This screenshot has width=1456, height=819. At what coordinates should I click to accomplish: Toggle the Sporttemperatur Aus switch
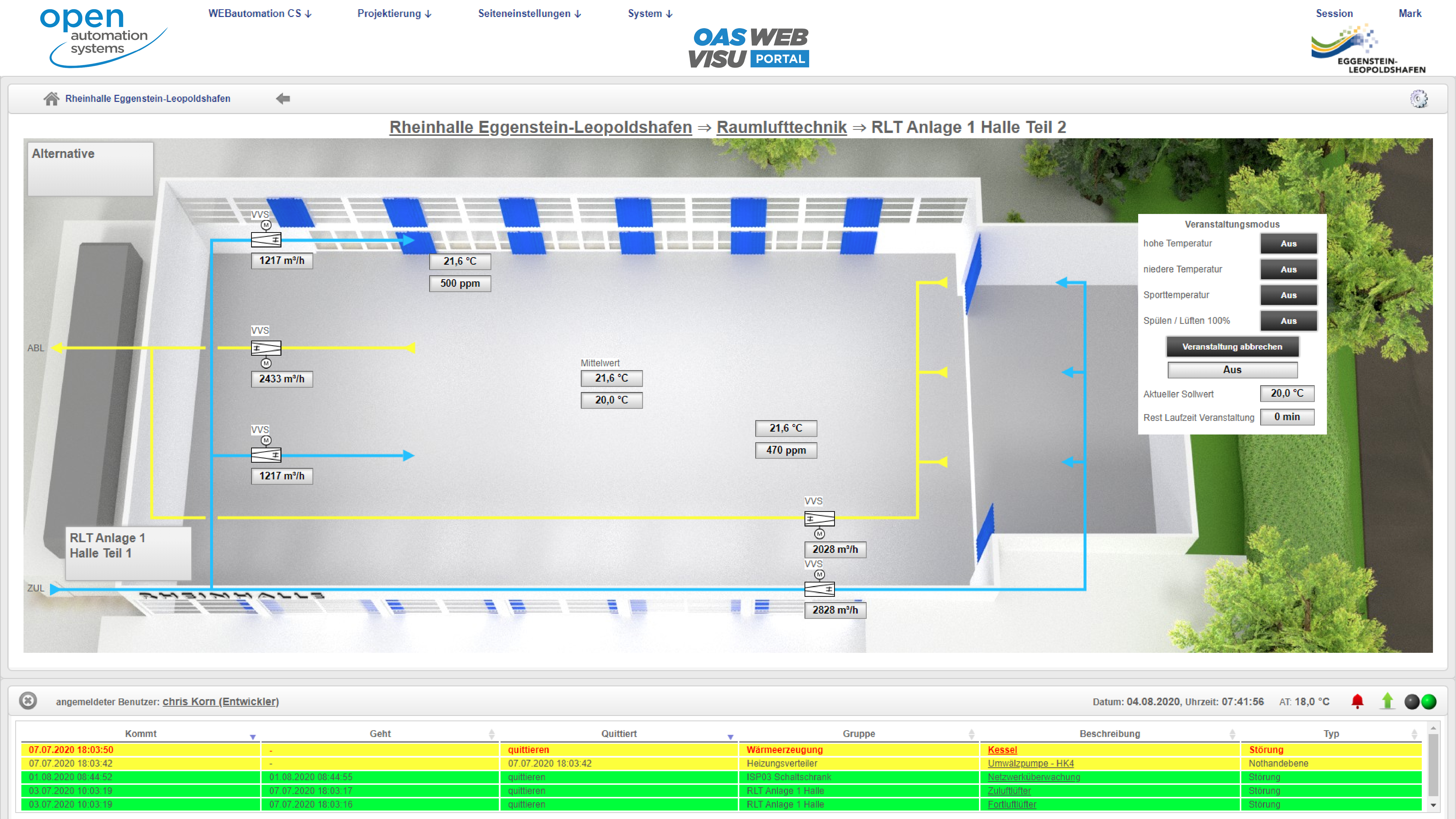pos(1288,295)
